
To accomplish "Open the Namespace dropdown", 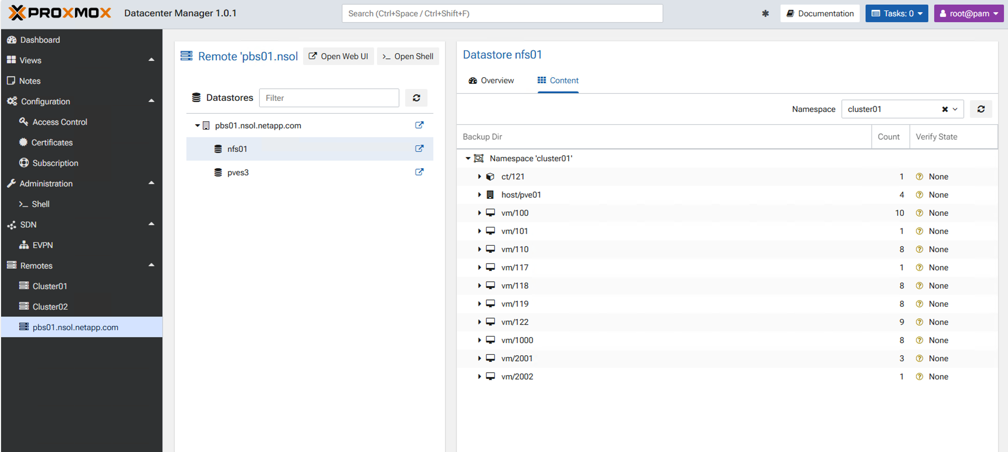I will [x=956, y=109].
